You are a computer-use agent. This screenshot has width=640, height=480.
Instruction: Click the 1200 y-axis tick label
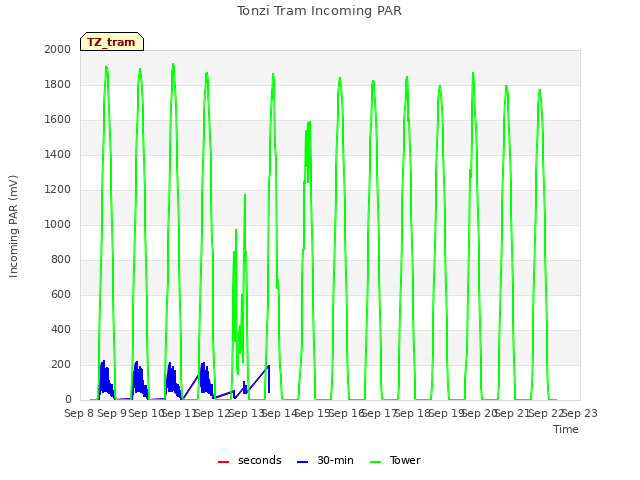click(58, 189)
